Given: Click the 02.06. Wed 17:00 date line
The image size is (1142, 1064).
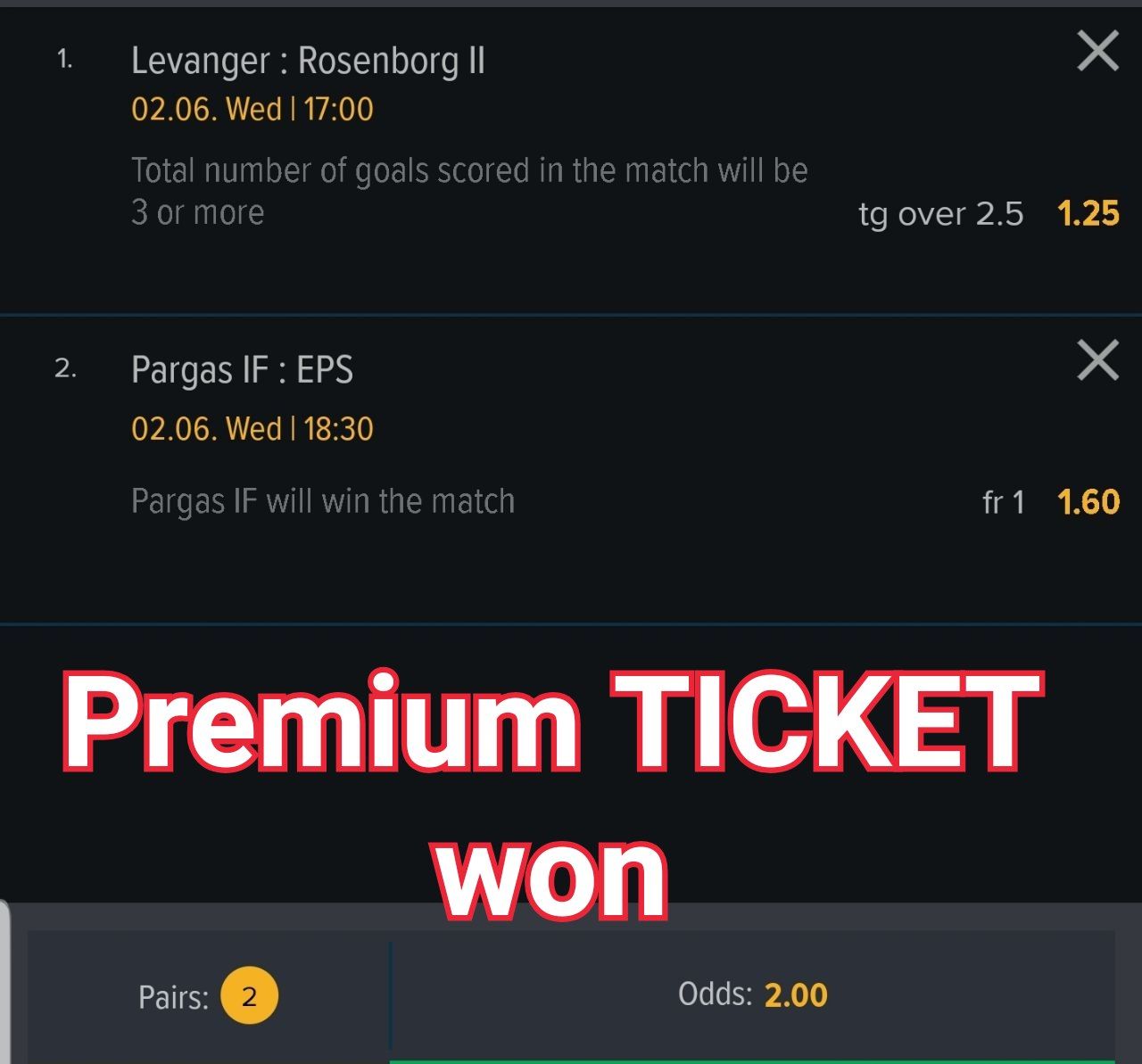Looking at the screenshot, I should tap(252, 110).
